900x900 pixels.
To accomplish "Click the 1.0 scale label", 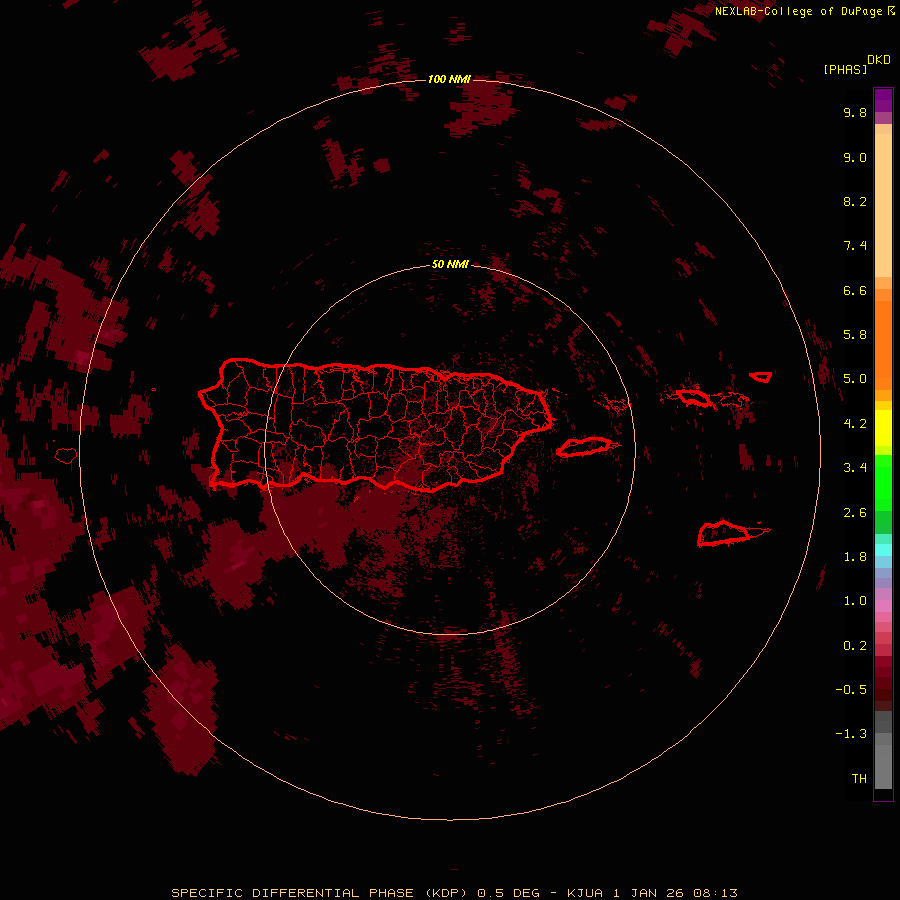I will (x=855, y=601).
